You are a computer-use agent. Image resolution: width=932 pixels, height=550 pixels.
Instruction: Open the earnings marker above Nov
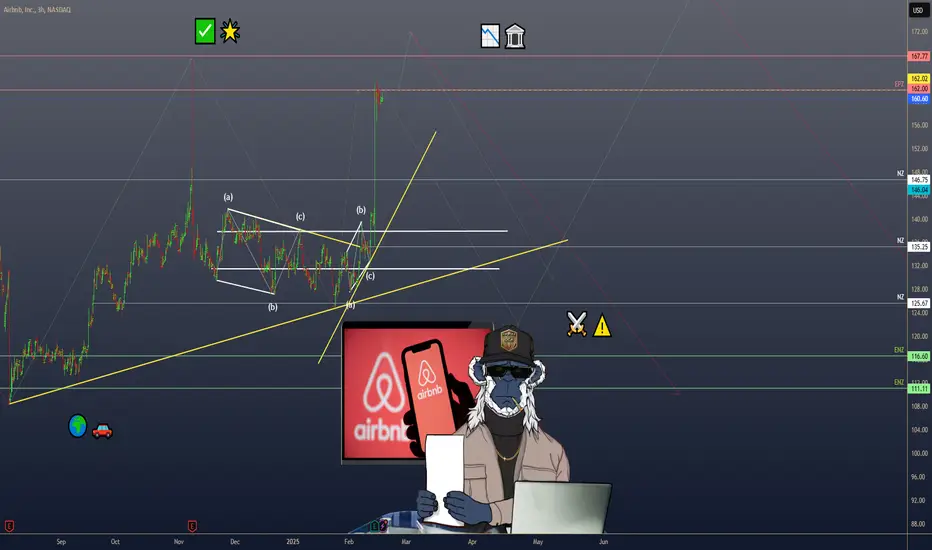tap(192, 526)
